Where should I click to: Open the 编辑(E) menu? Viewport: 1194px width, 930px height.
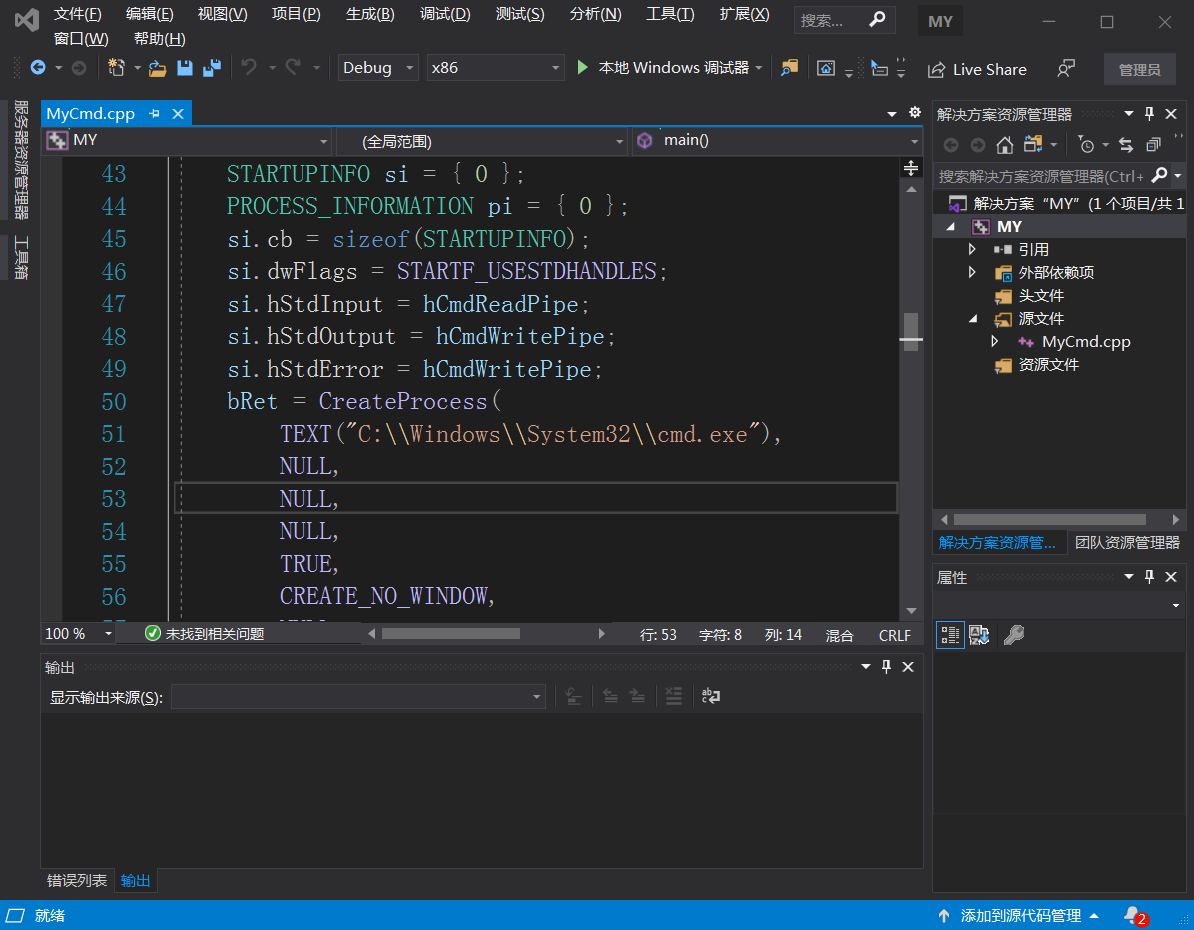pos(149,14)
